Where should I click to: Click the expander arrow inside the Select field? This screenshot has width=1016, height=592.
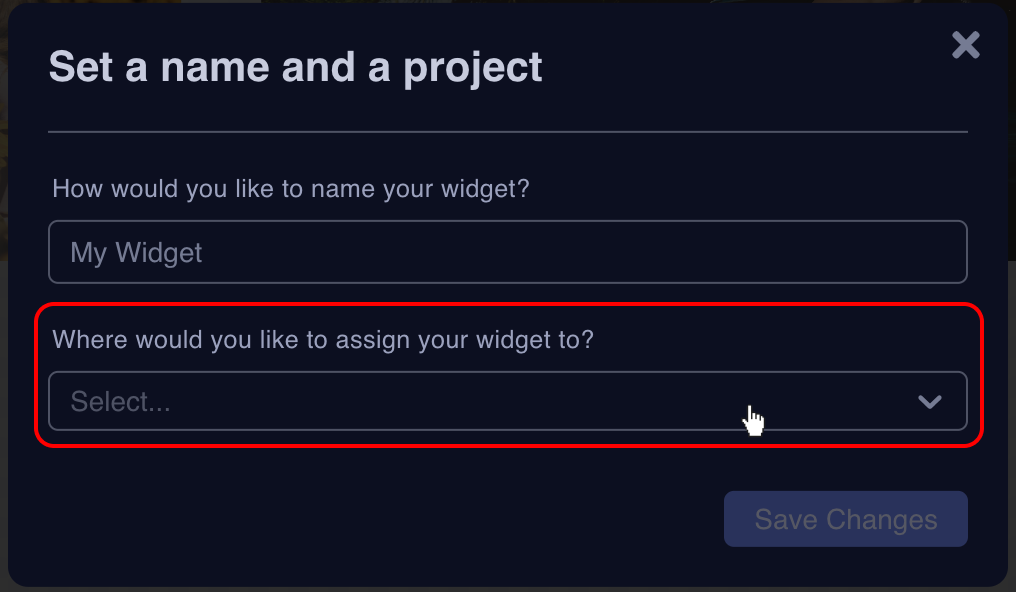click(930, 402)
